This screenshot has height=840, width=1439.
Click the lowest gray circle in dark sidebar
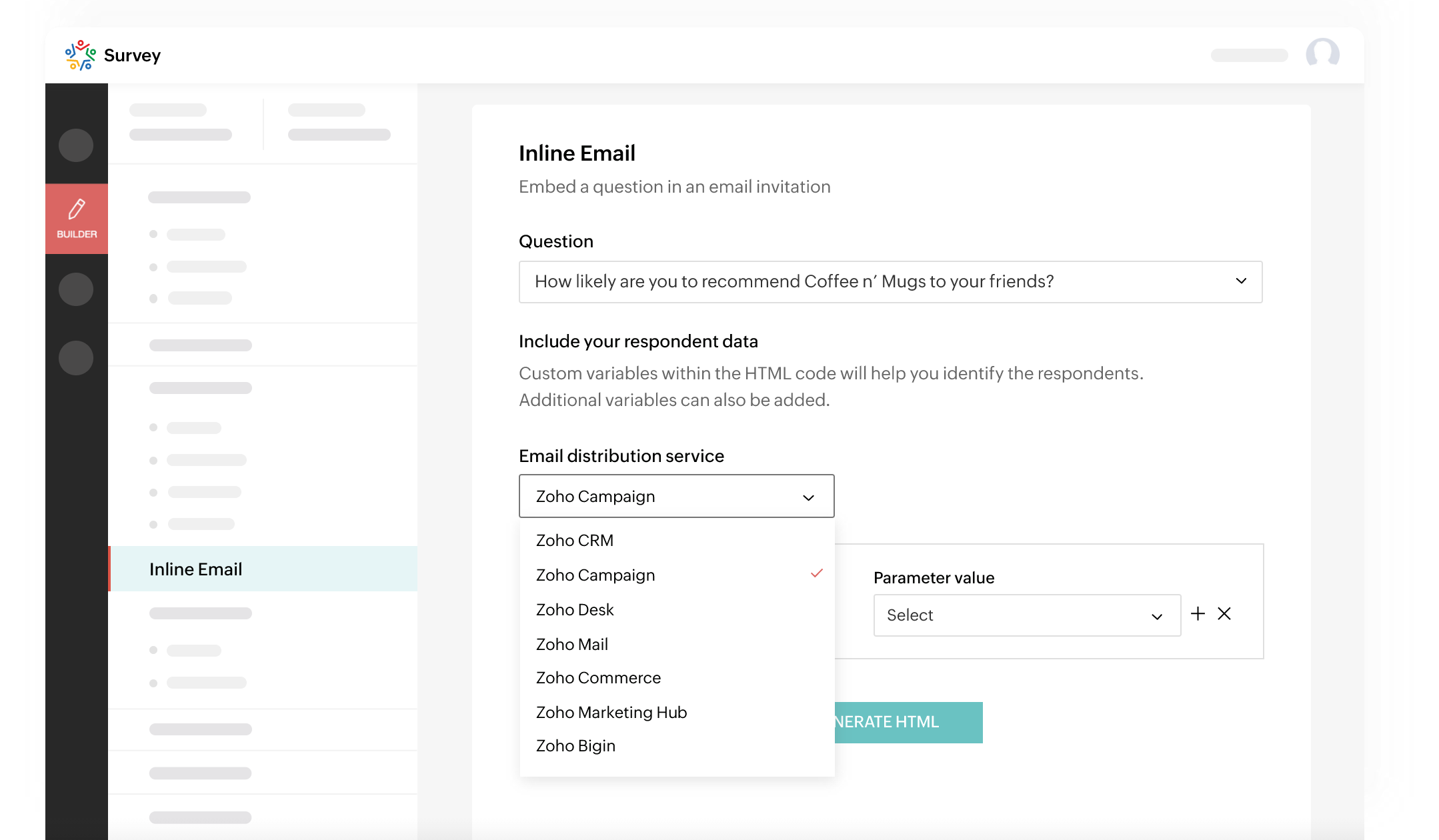tap(76, 358)
